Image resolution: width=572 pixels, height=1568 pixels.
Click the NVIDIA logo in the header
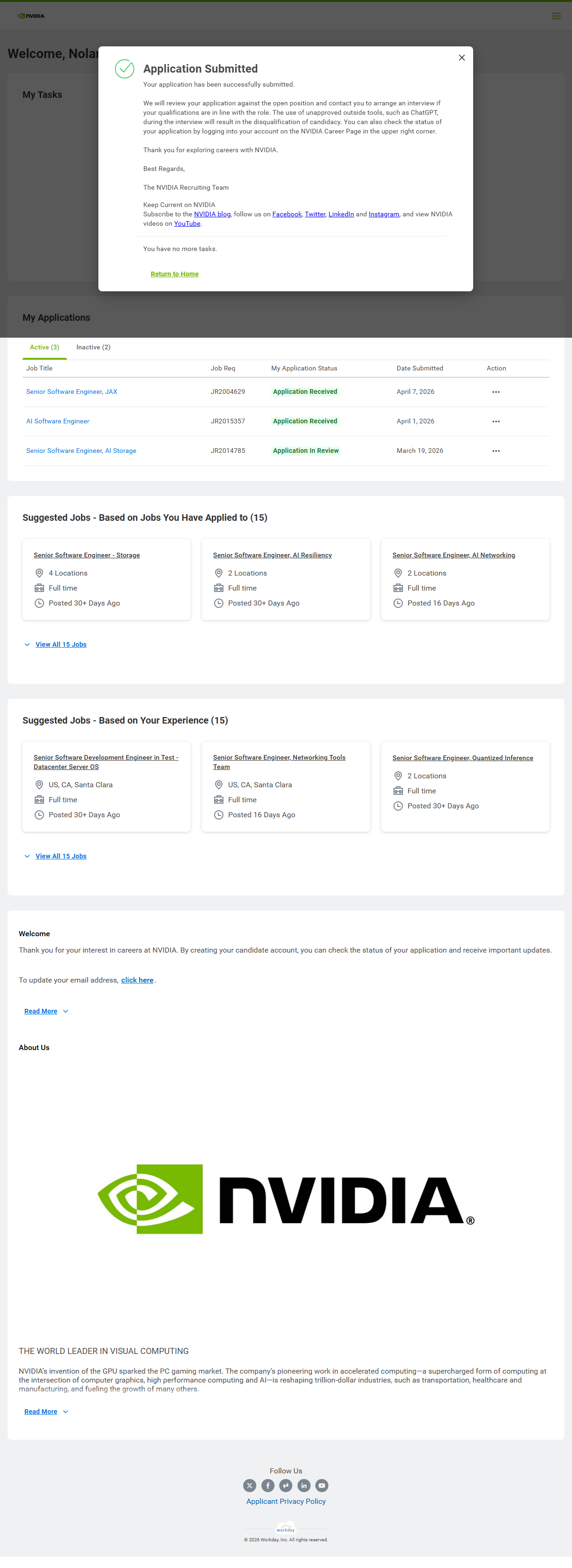(x=31, y=16)
